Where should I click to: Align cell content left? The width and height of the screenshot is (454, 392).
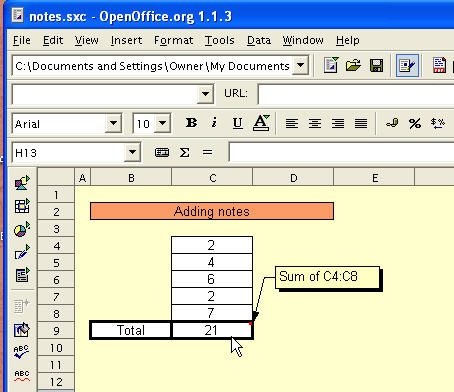[292, 123]
